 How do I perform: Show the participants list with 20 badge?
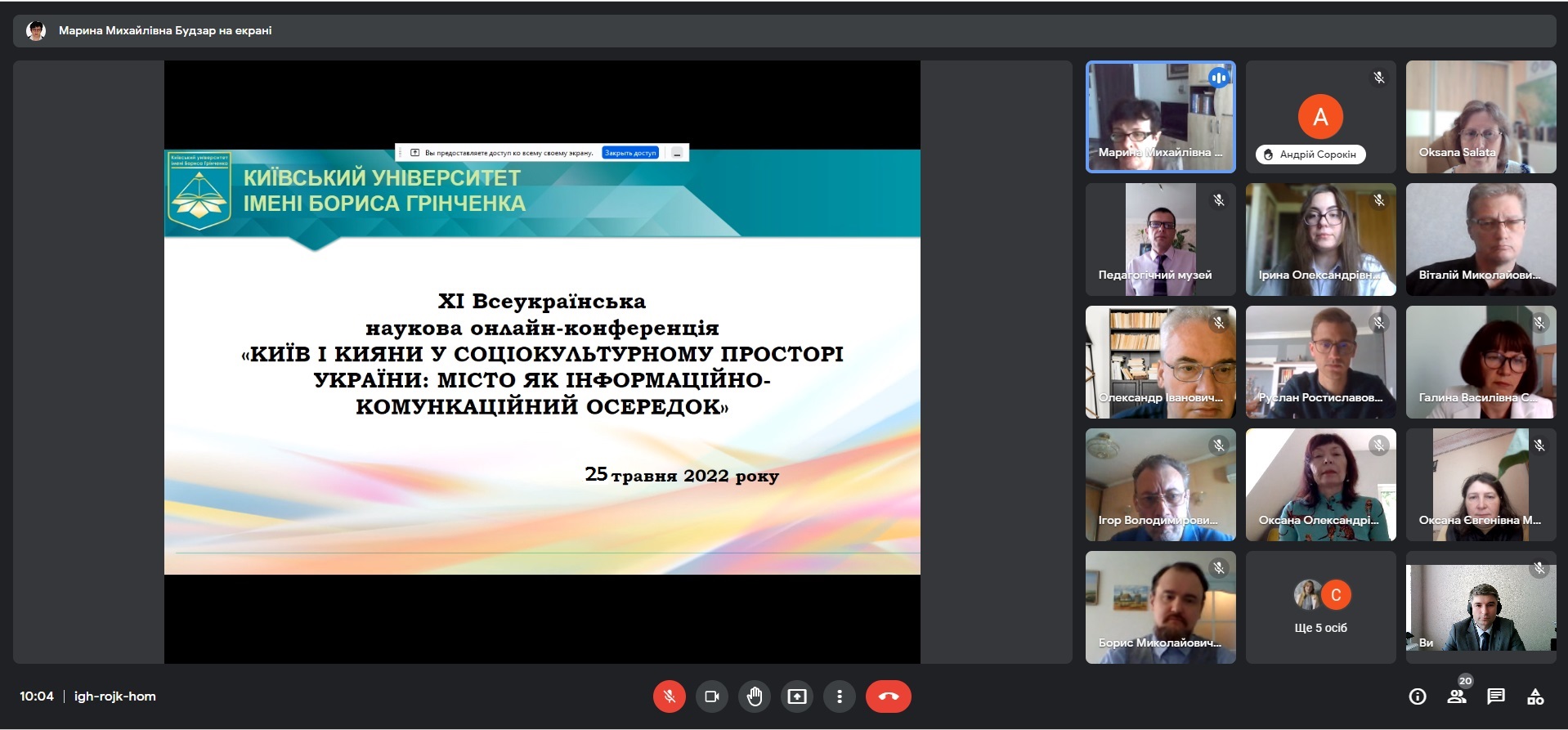click(1457, 696)
